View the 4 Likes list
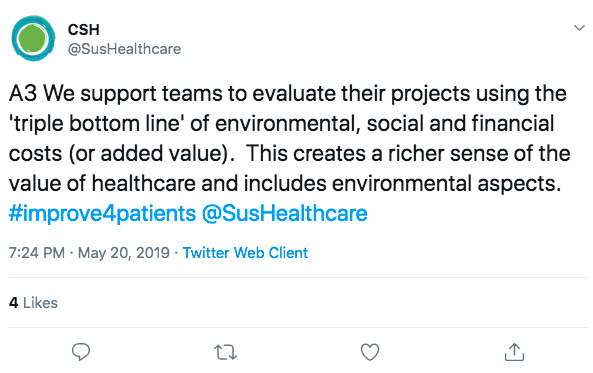The image size is (593, 373). (x=33, y=303)
